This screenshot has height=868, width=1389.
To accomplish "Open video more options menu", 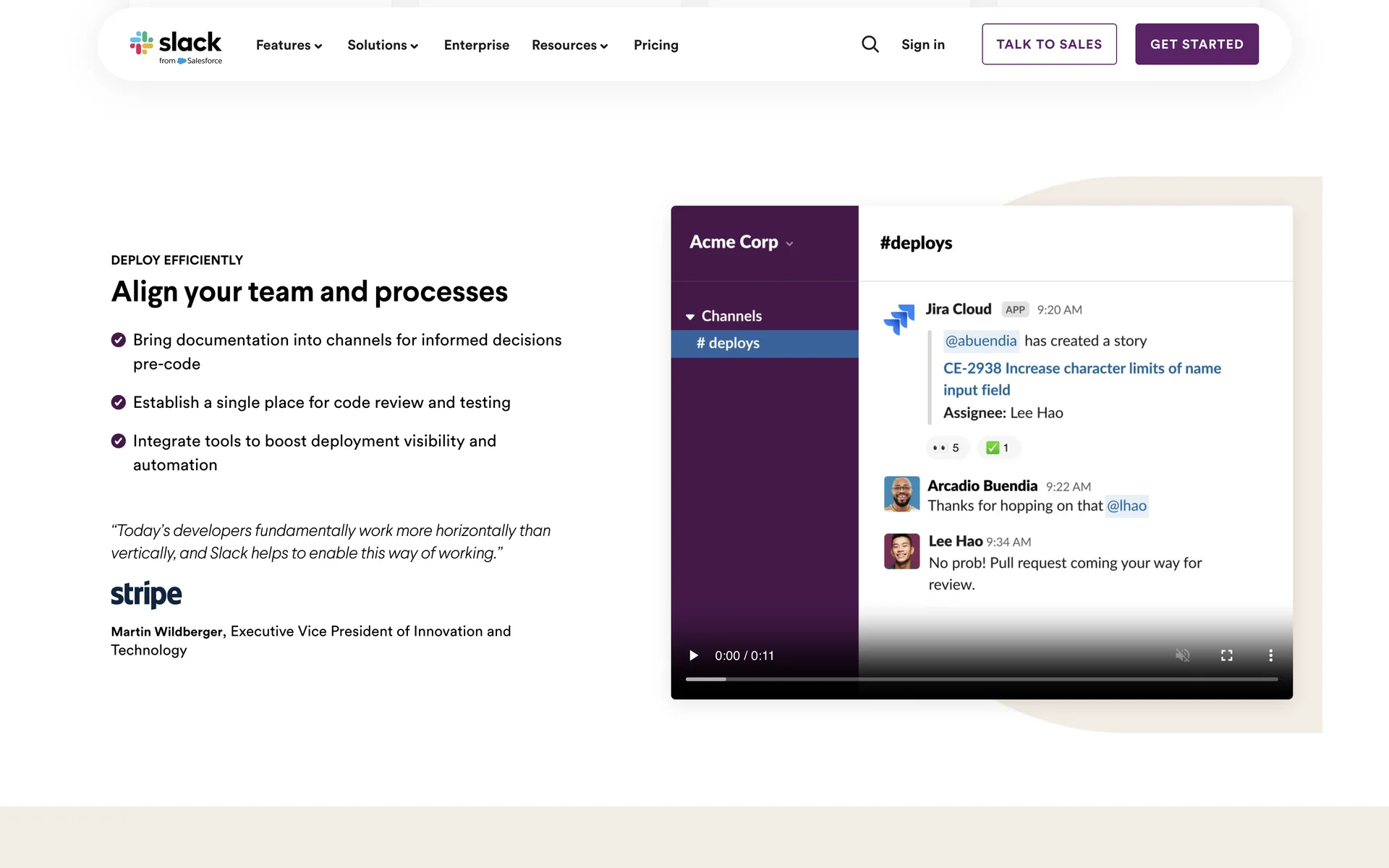I will (1270, 655).
